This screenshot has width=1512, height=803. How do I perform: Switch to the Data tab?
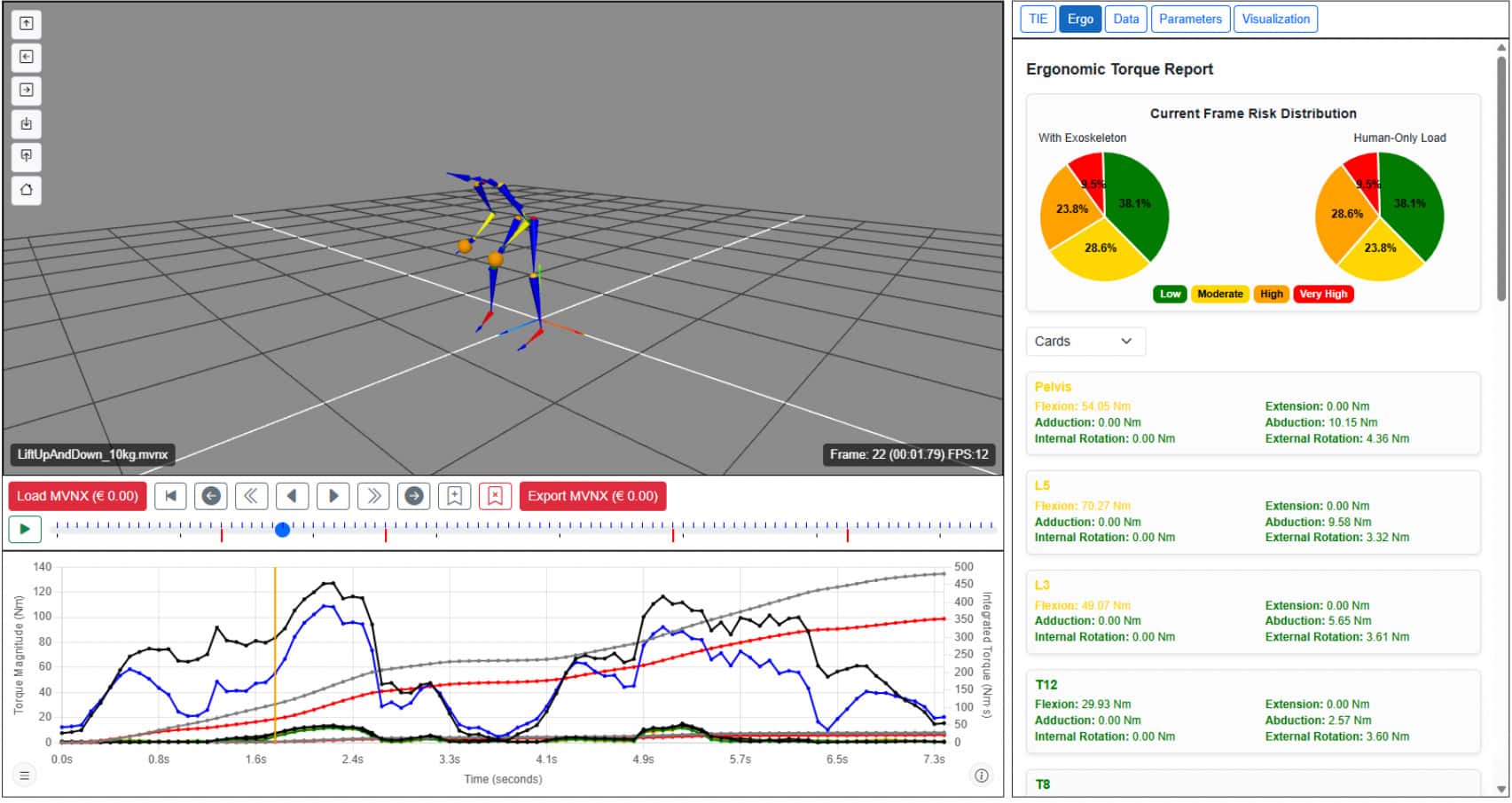(x=1126, y=19)
